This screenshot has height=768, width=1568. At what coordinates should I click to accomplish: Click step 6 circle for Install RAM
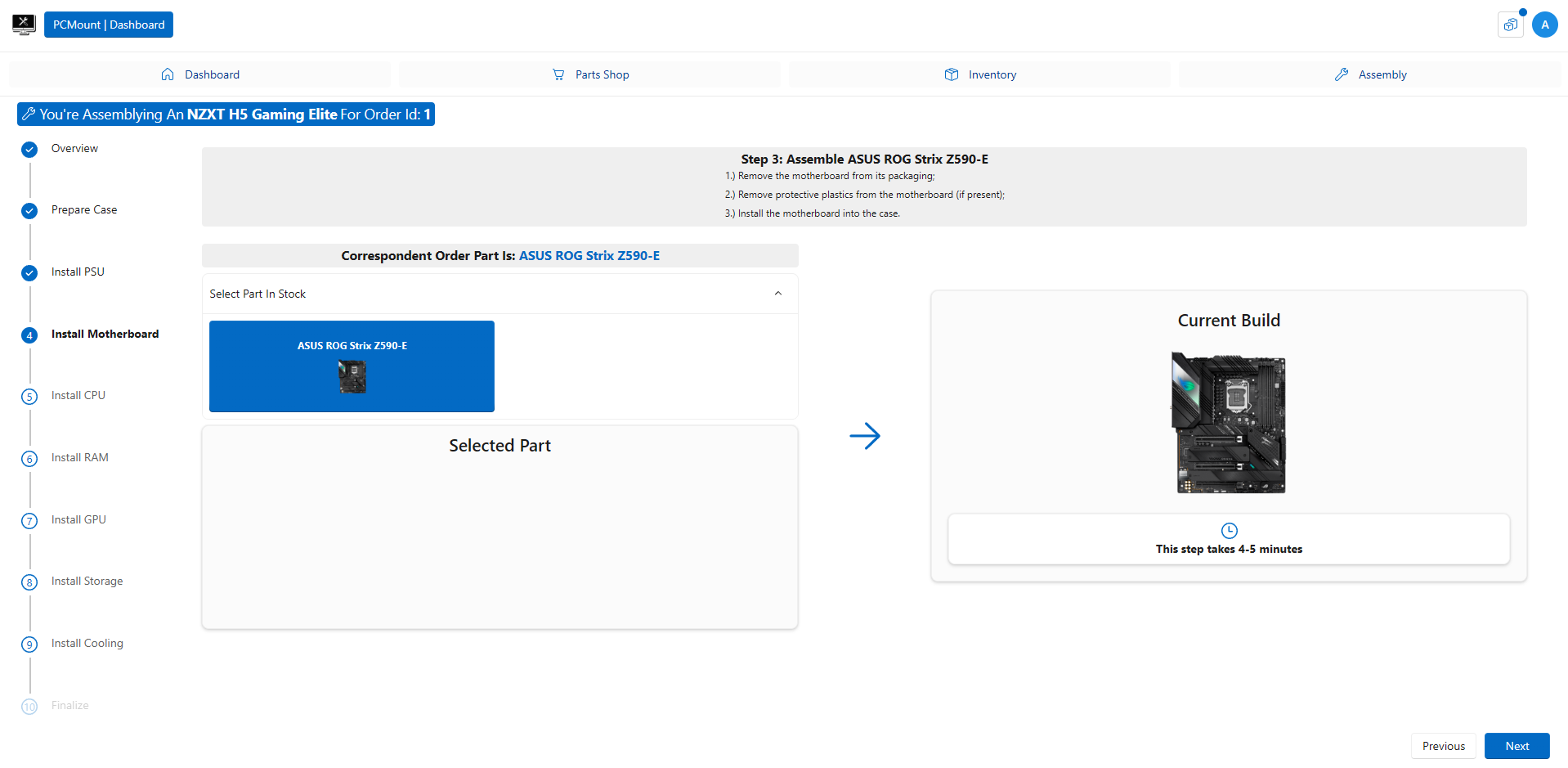[29, 459]
